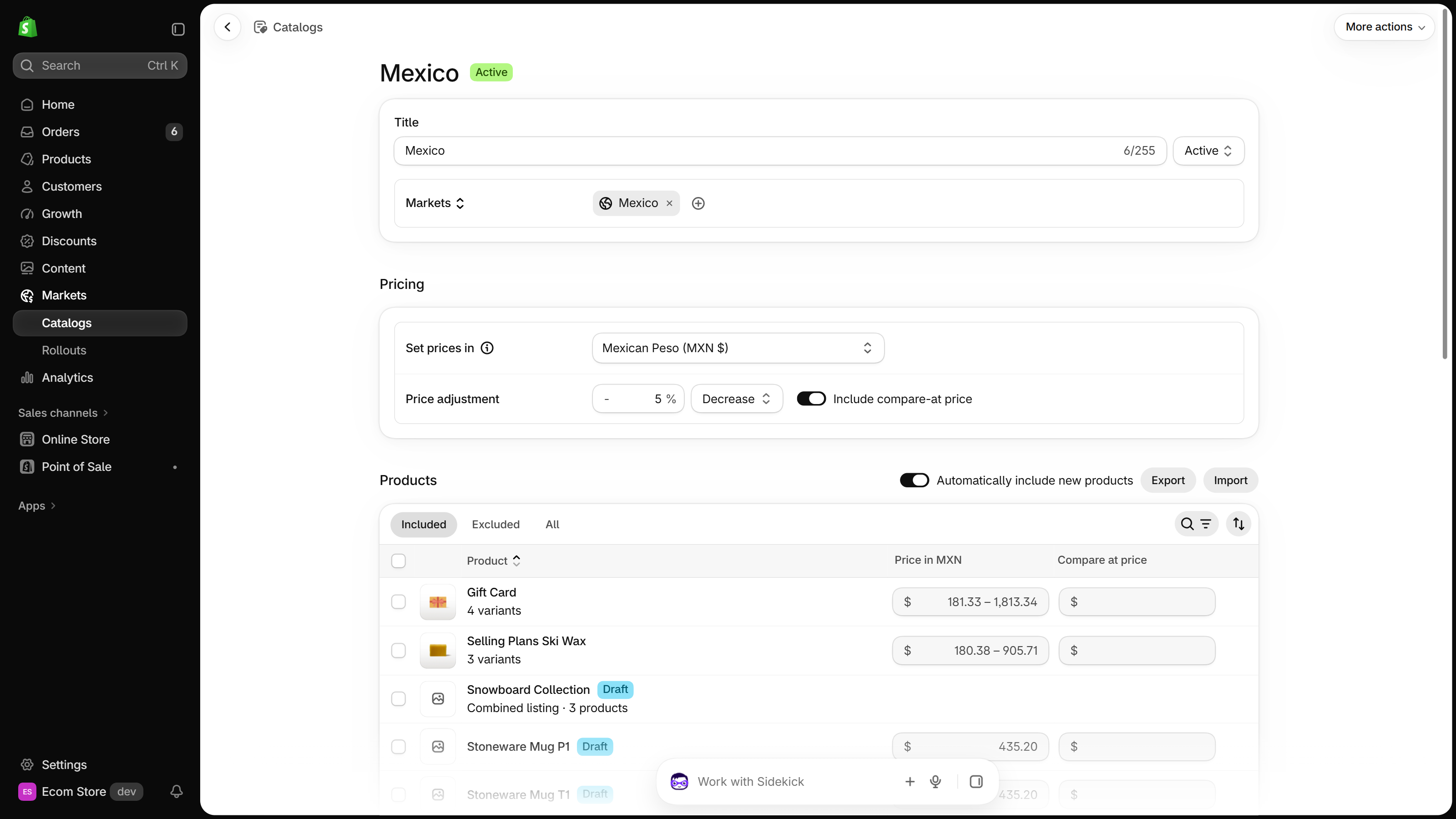Click the Growth gauge icon
Image resolution: width=1456 pixels, height=819 pixels.
[27, 214]
